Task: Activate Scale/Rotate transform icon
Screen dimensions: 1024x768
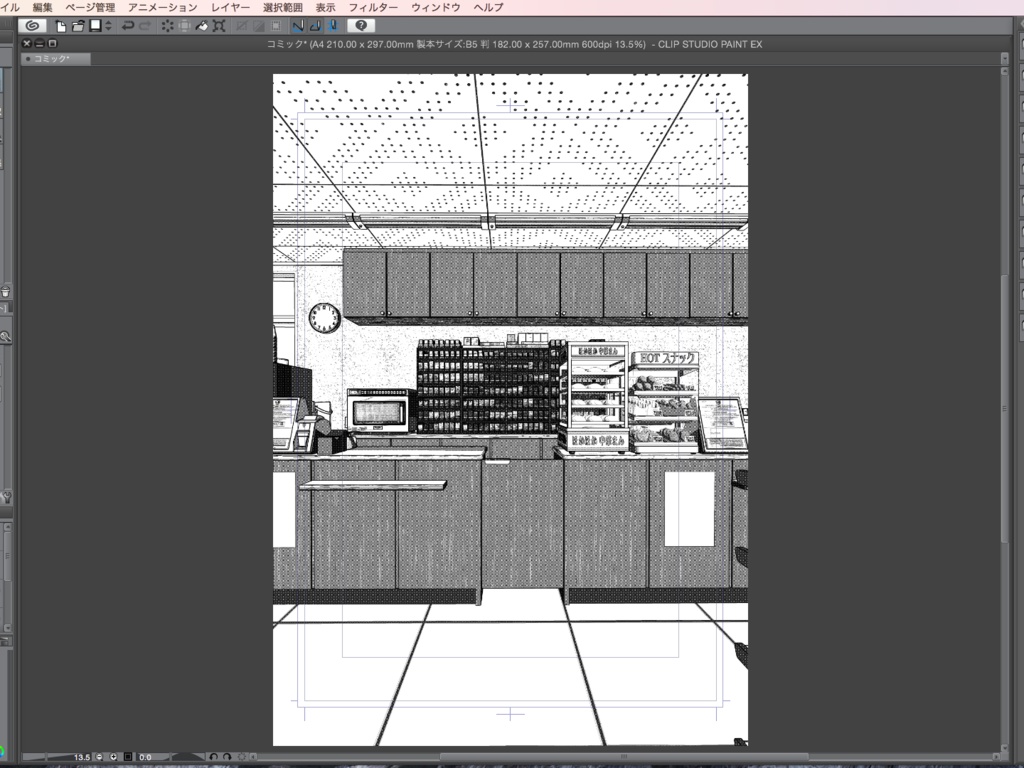Action: coord(219,26)
